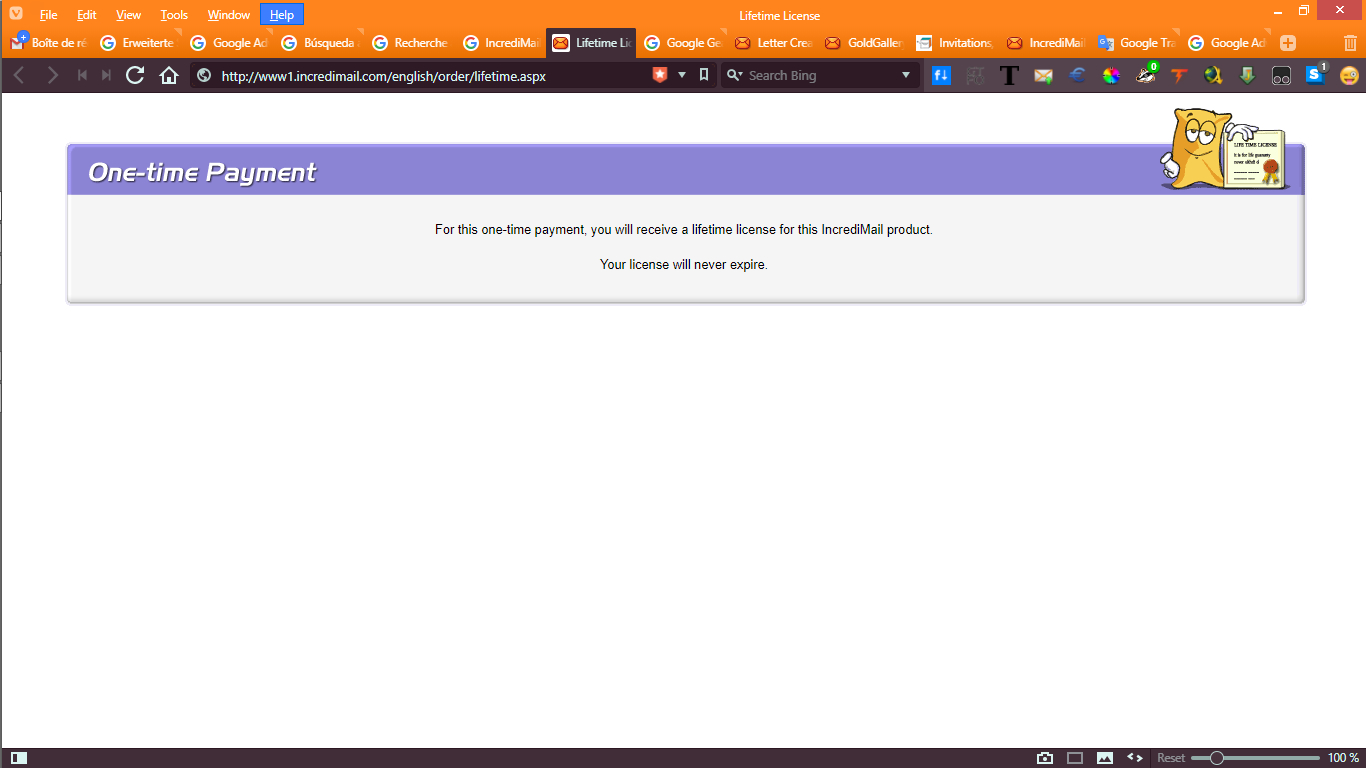This screenshot has width=1366, height=768.
Task: Add a new tab with plus button
Action: pos(1288,43)
